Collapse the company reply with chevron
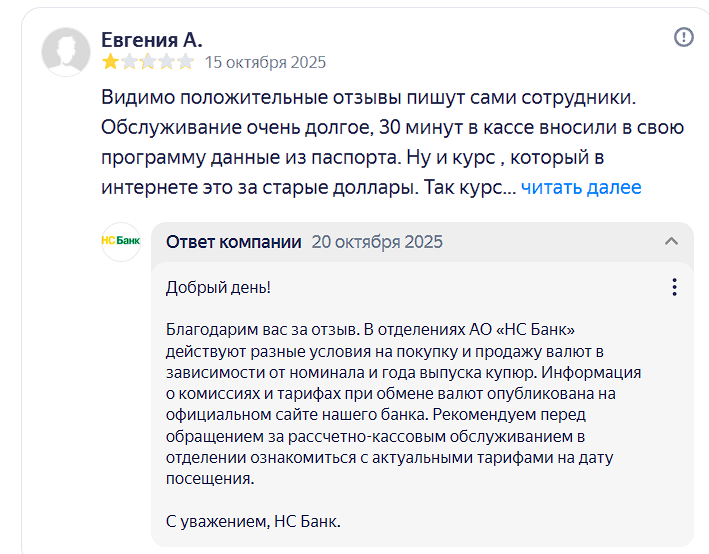 pyautogui.click(x=671, y=242)
